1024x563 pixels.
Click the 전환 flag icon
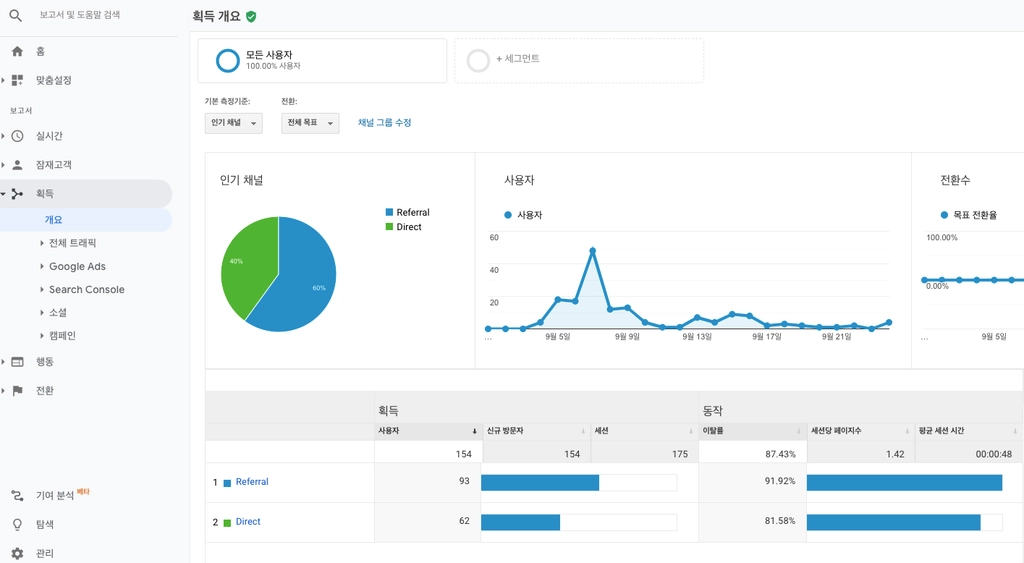point(18,391)
